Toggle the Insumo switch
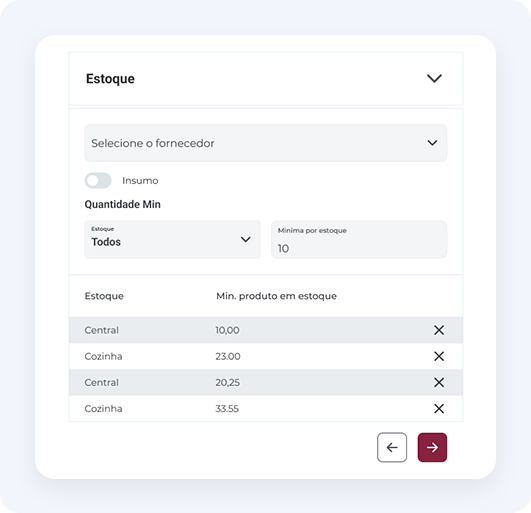 click(98, 180)
